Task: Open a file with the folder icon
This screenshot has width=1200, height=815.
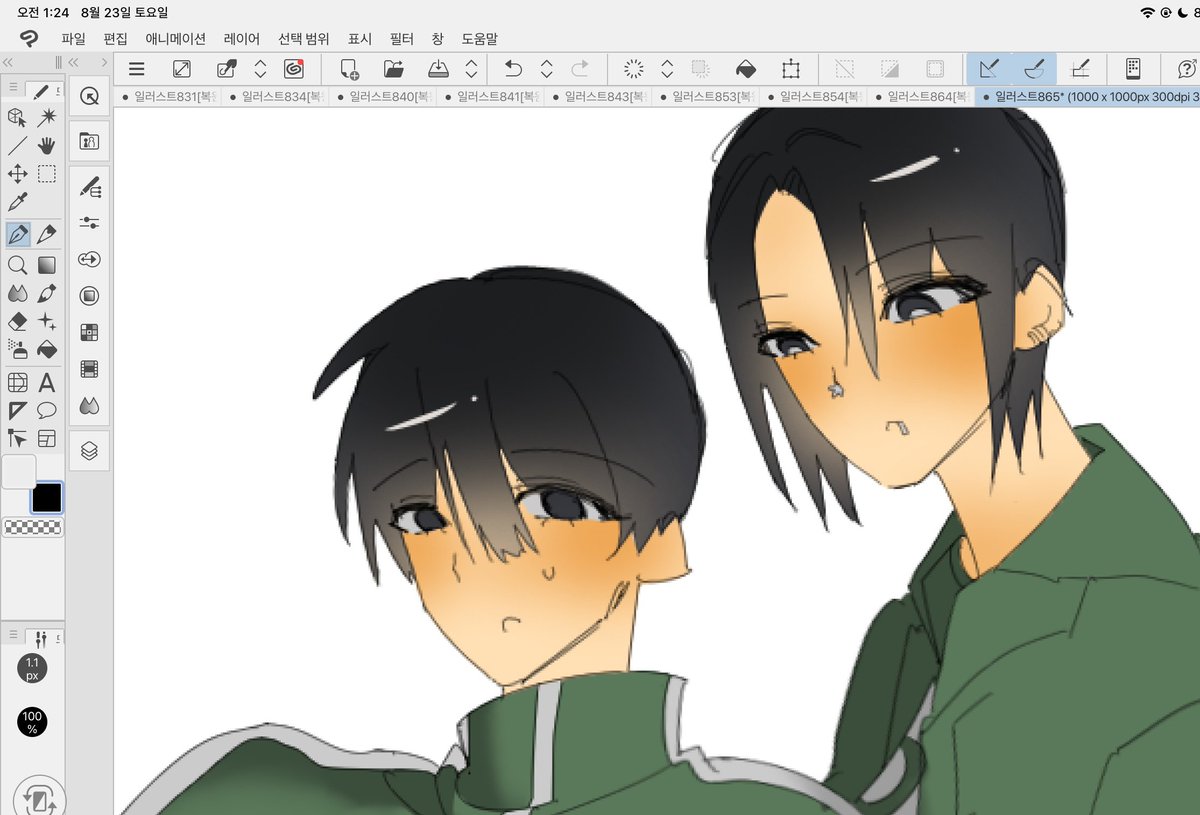Action: (394, 69)
